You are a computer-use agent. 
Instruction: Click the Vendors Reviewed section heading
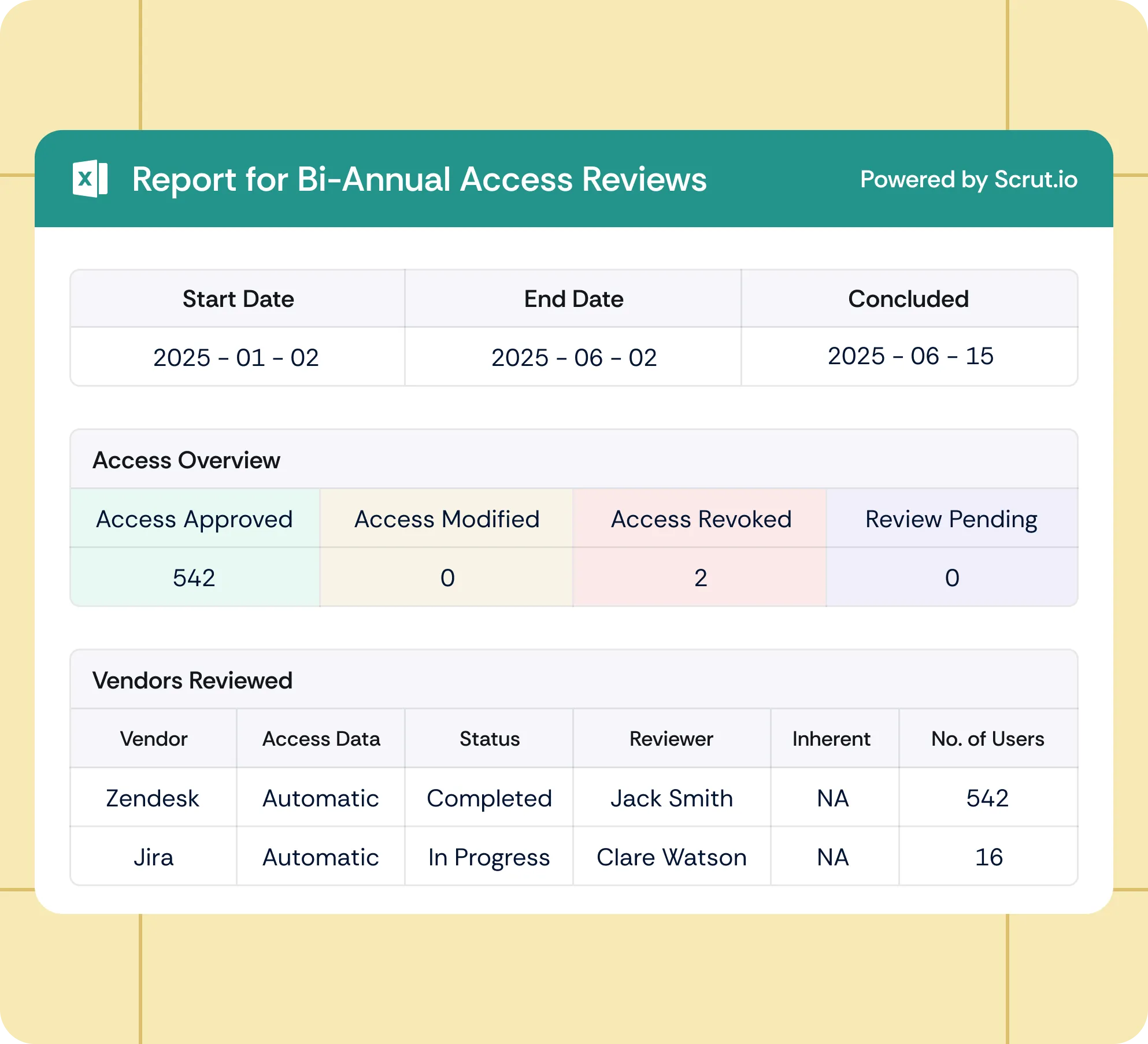pyautogui.click(x=192, y=680)
